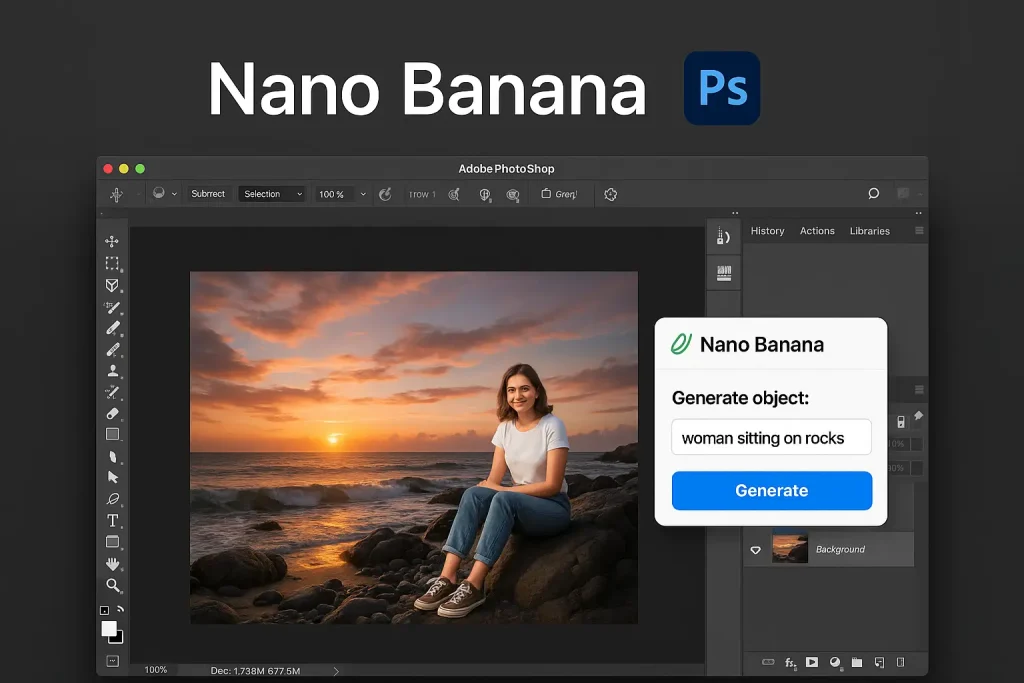Hide the Background layer visibility eye
The height and width of the screenshot is (683, 1024).
pos(756,550)
